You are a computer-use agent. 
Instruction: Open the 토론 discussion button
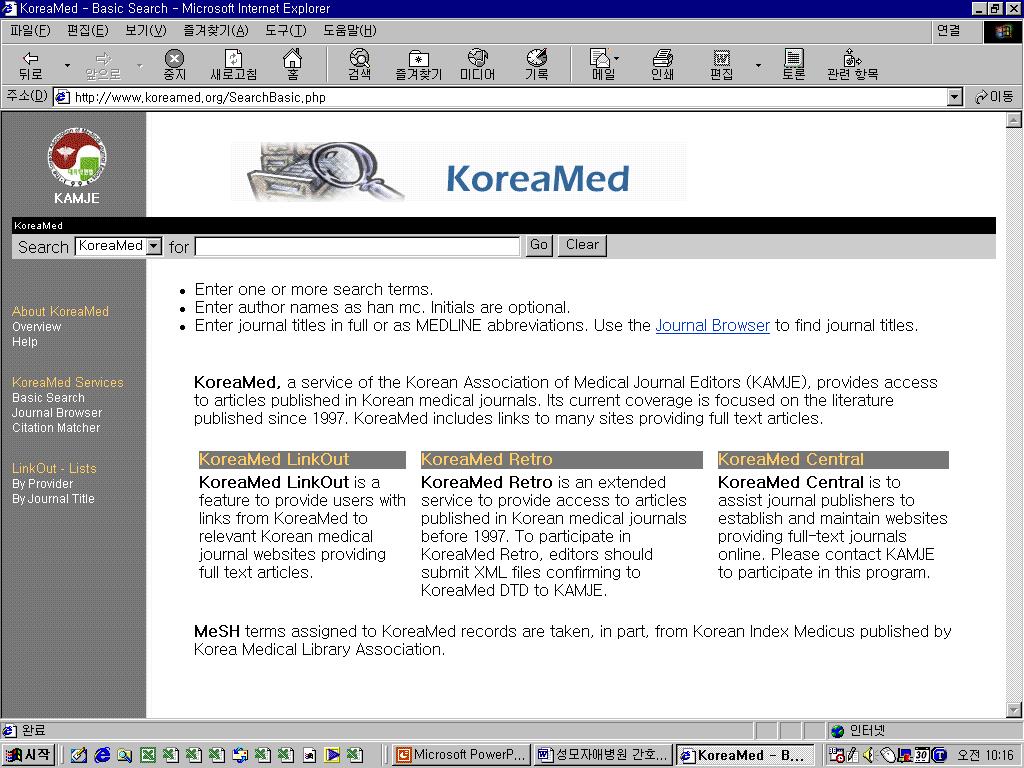coord(793,65)
